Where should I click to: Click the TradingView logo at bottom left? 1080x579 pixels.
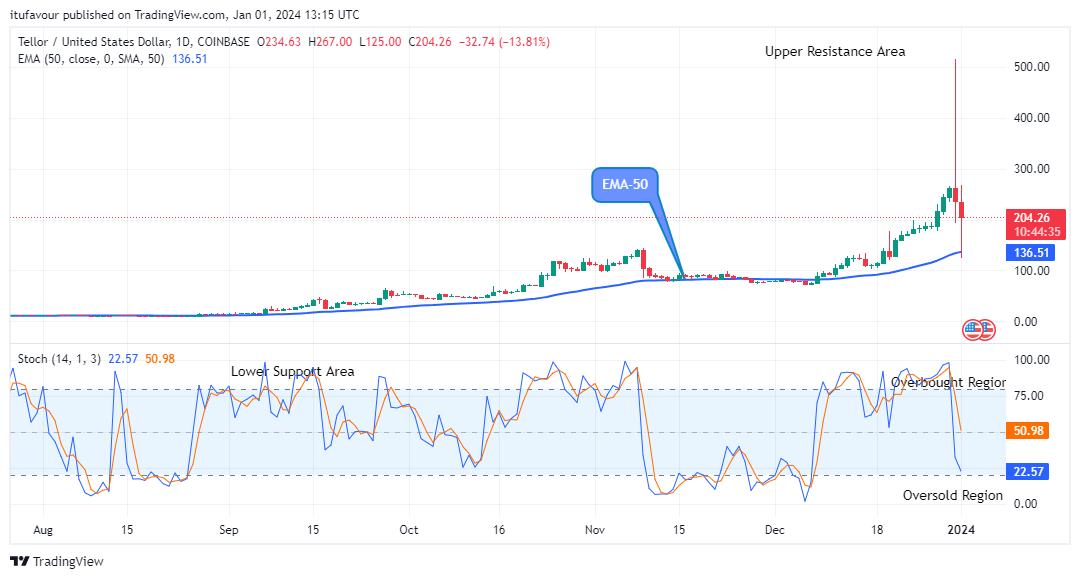[x=57, y=561]
